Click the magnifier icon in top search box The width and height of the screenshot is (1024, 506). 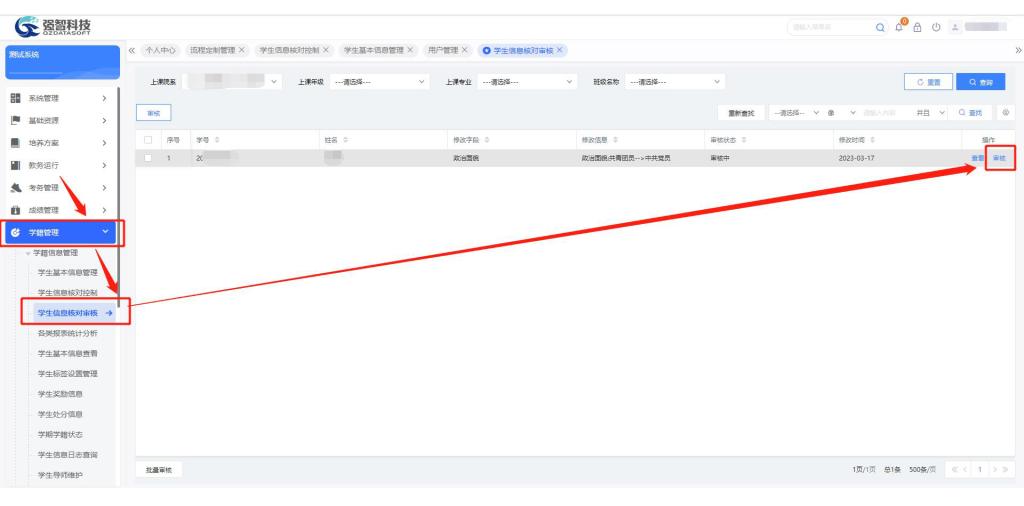click(x=881, y=27)
